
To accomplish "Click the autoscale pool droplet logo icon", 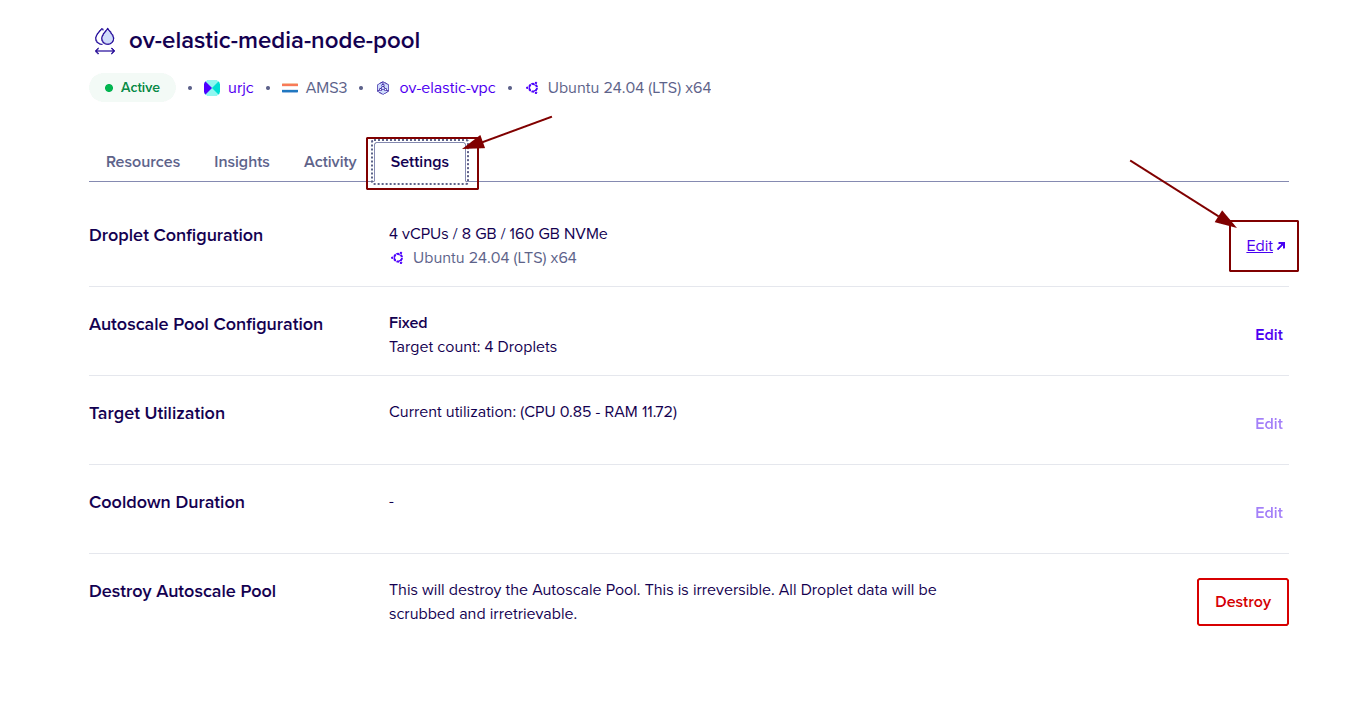I will point(104,39).
